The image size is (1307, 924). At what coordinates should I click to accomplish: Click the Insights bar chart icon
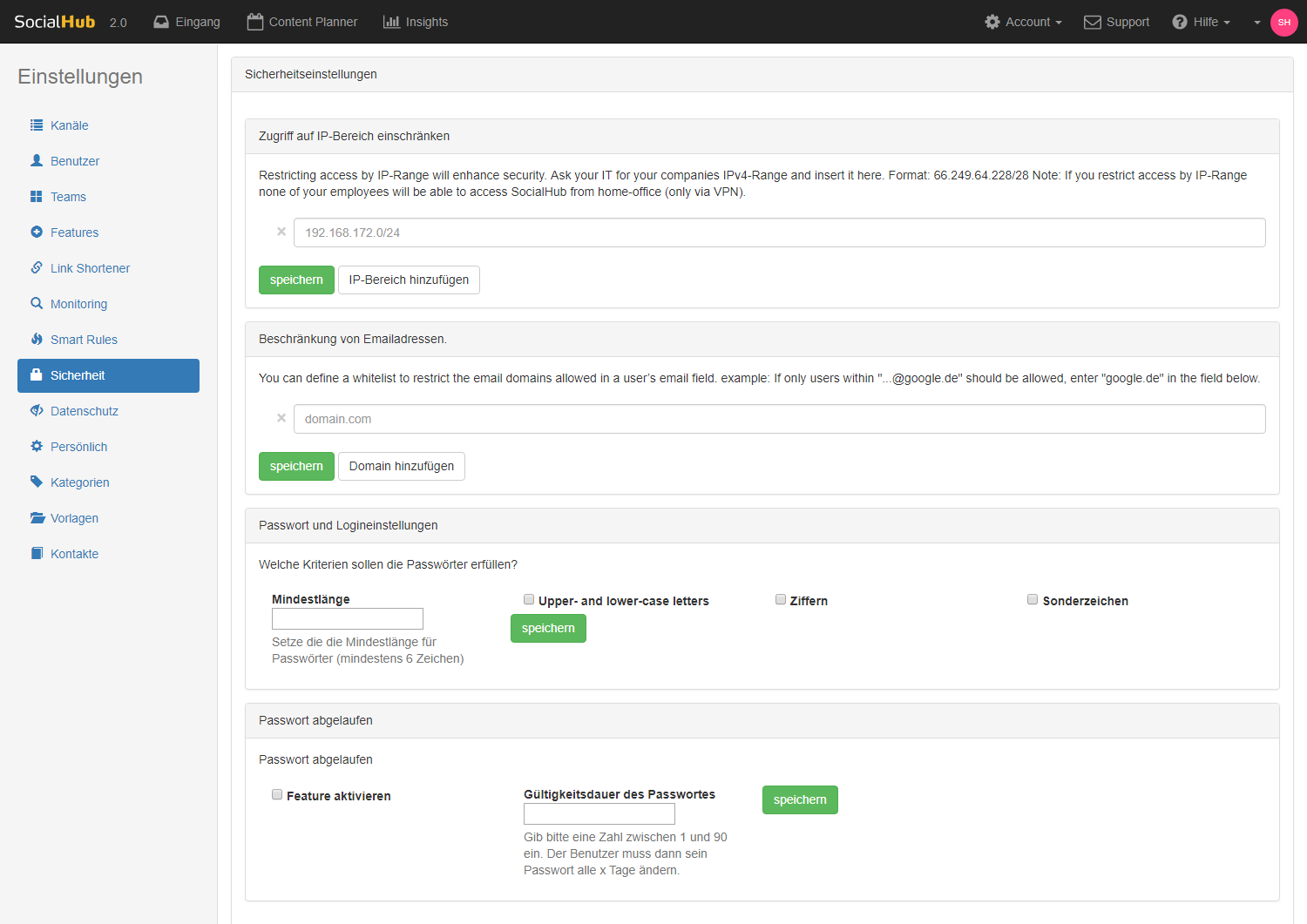click(391, 22)
